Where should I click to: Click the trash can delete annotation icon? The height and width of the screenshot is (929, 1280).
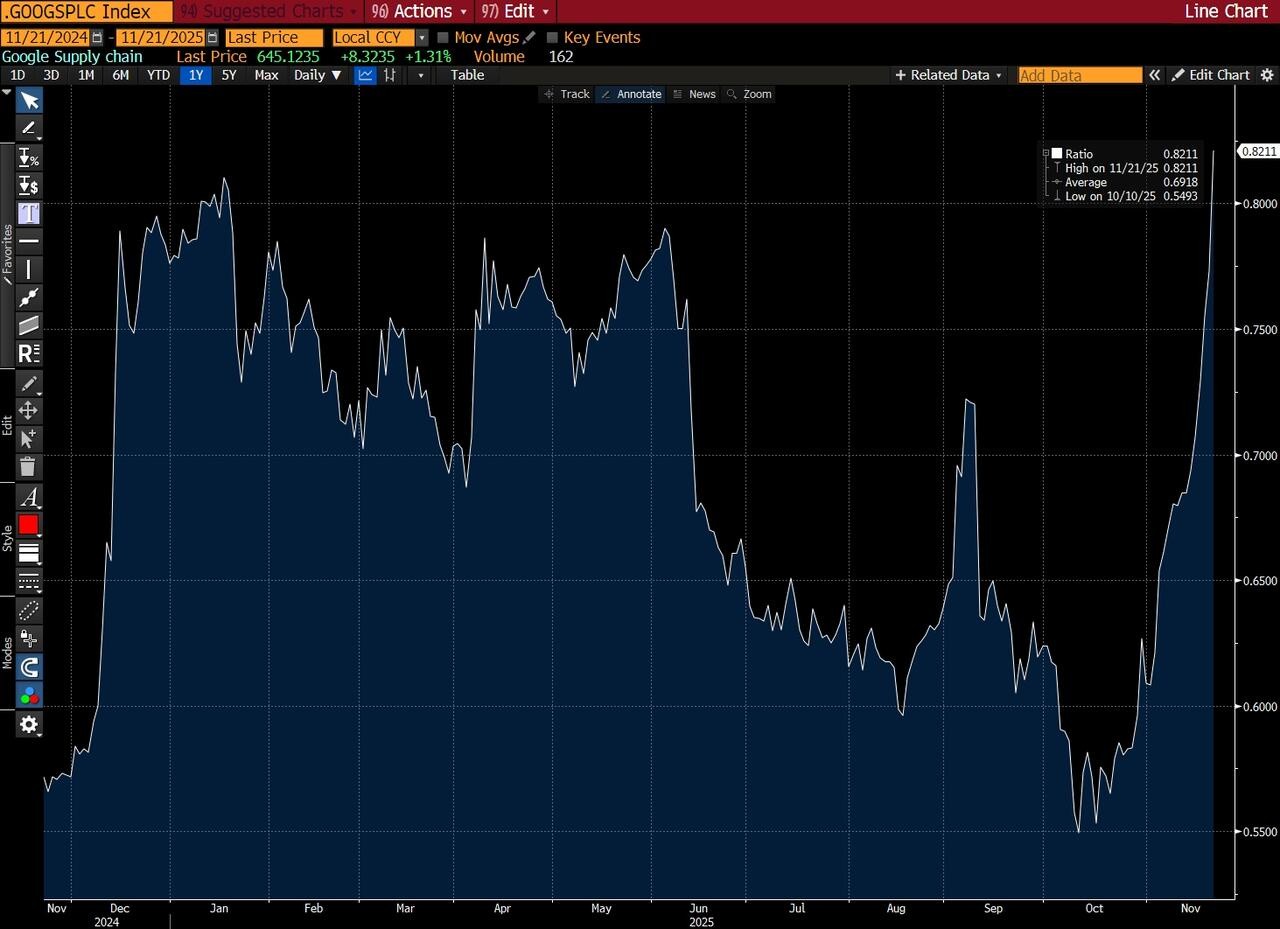pyautogui.click(x=29, y=466)
